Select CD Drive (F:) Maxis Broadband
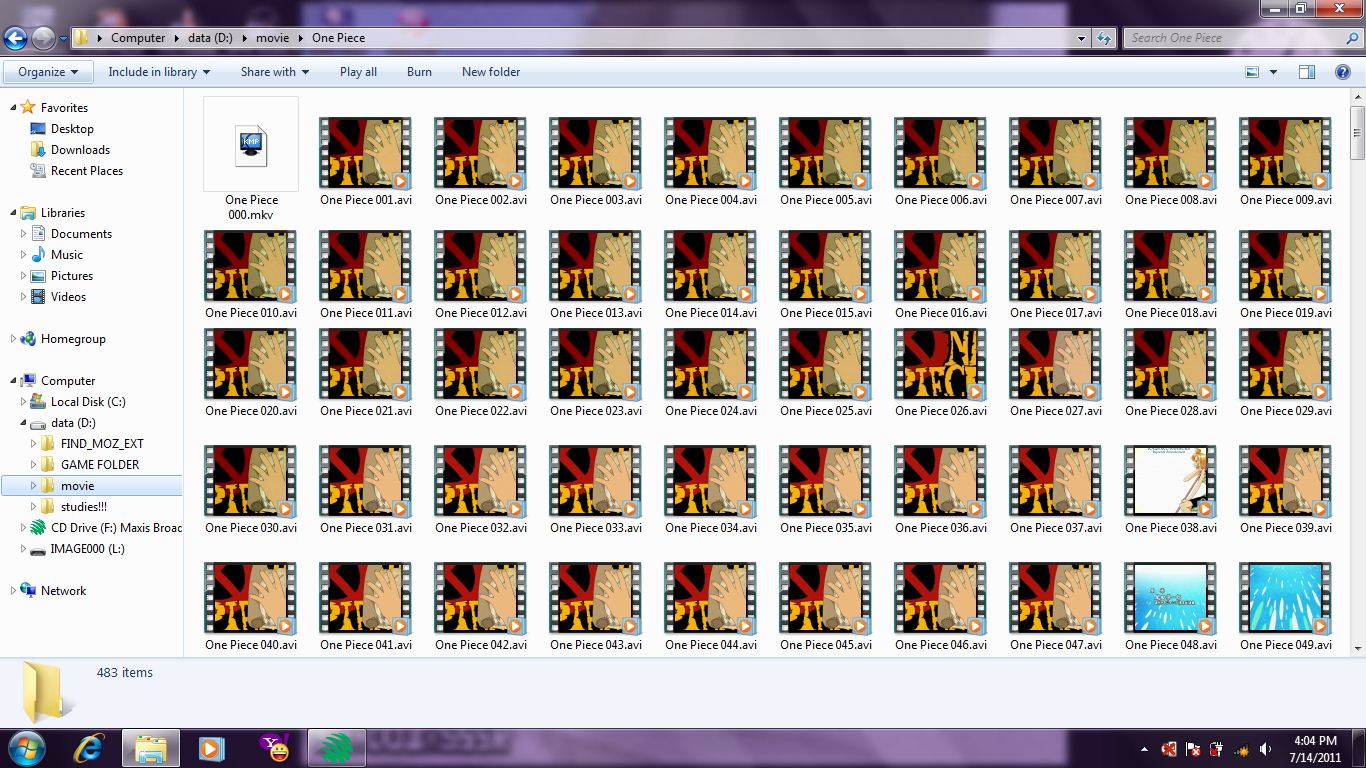 [107, 528]
